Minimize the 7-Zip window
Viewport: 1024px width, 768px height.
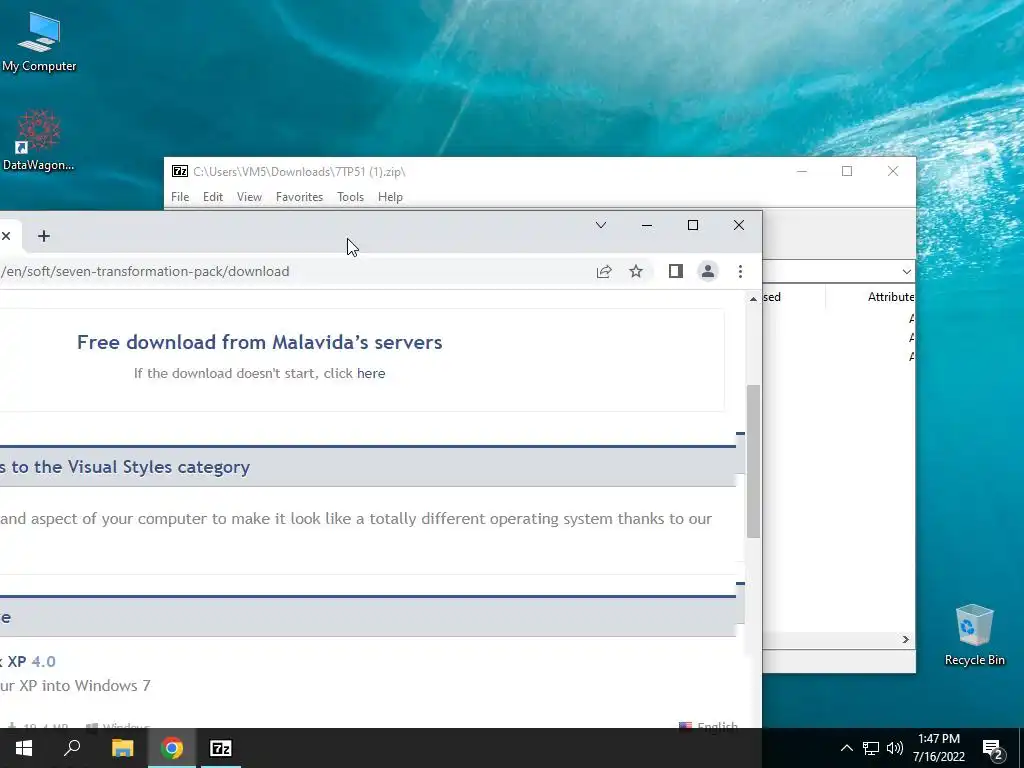pos(802,171)
